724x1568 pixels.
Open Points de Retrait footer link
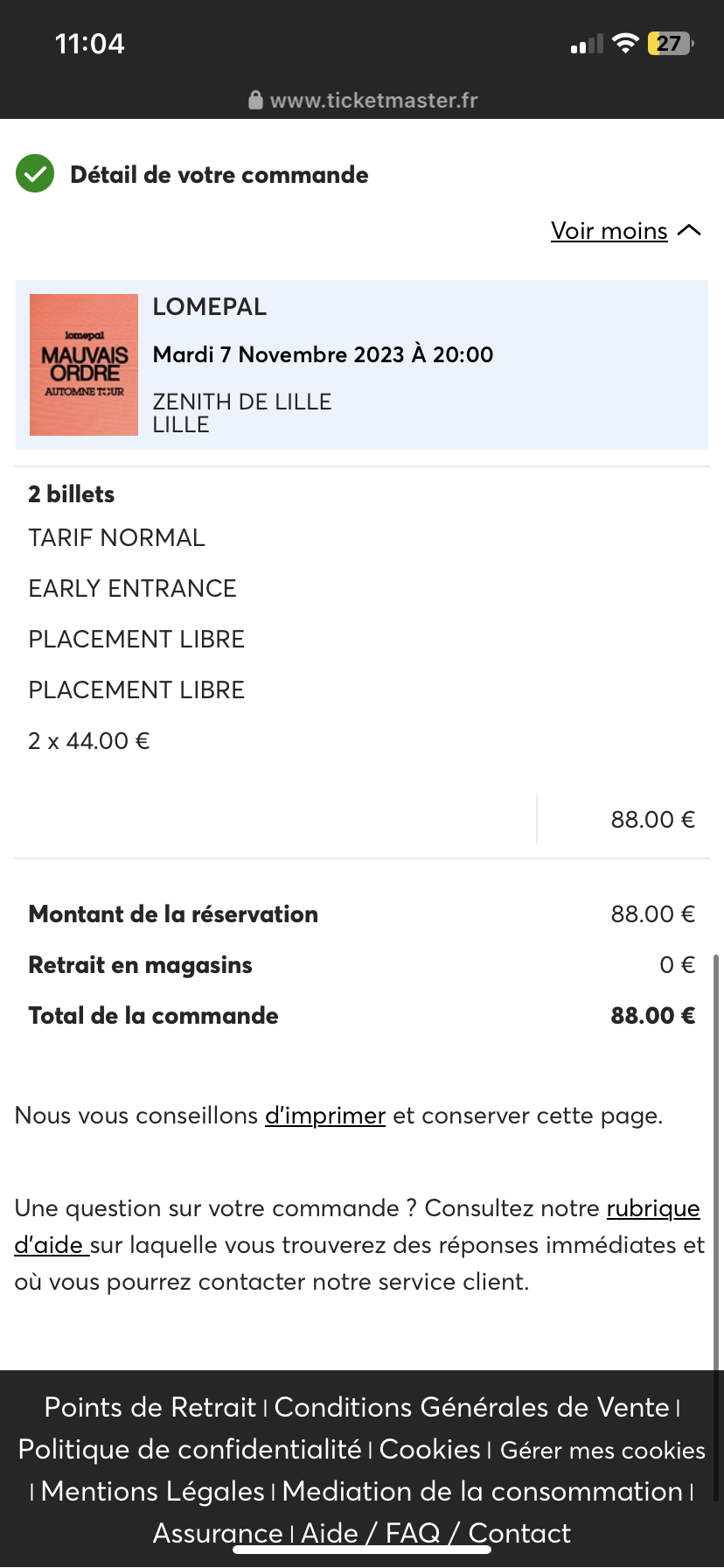click(x=150, y=1407)
